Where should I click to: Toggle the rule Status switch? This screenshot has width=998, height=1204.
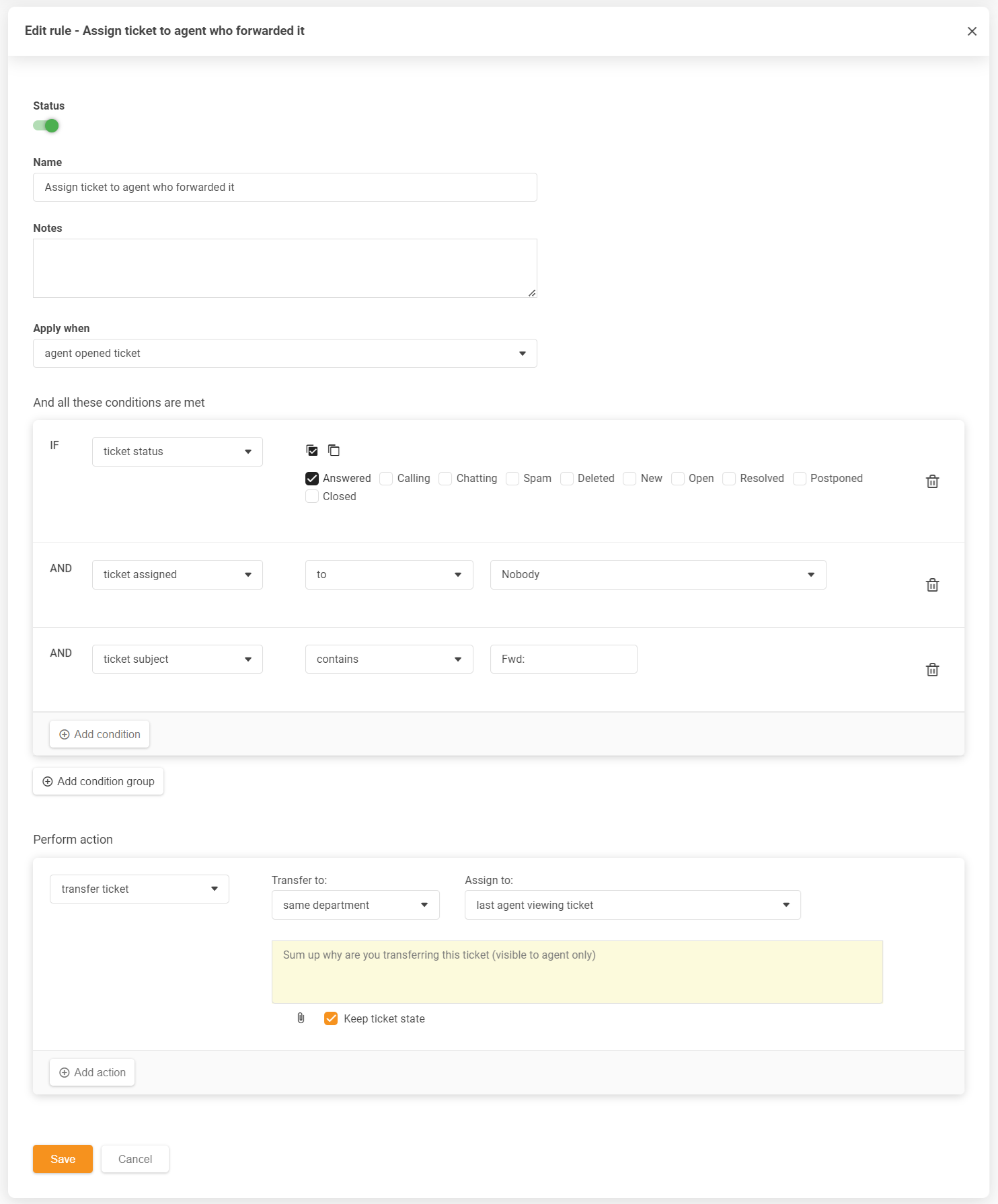[x=46, y=126]
